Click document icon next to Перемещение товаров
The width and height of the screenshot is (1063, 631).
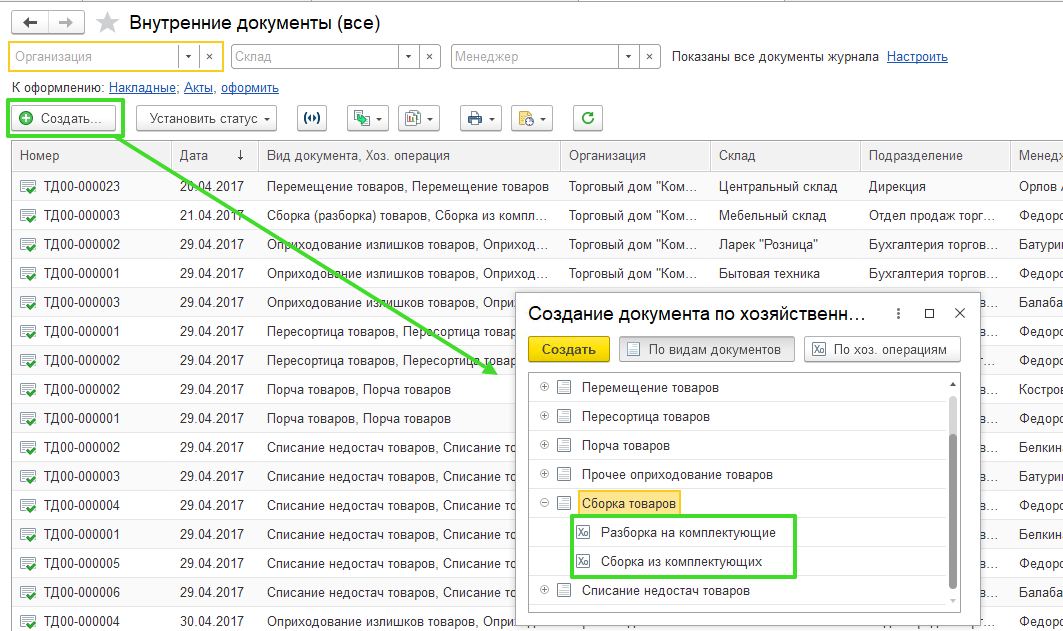(x=564, y=387)
